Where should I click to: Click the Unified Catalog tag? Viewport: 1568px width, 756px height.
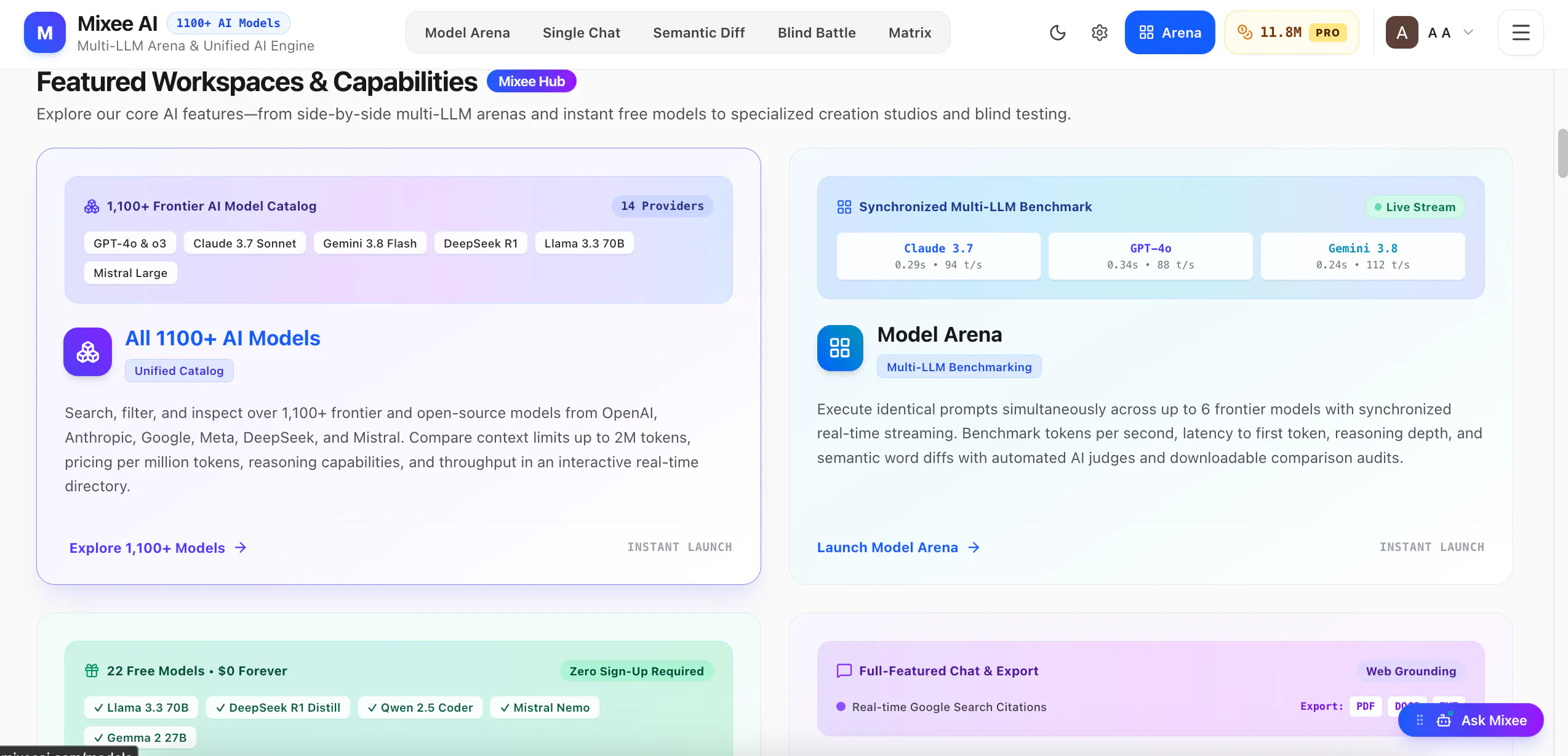[179, 371]
